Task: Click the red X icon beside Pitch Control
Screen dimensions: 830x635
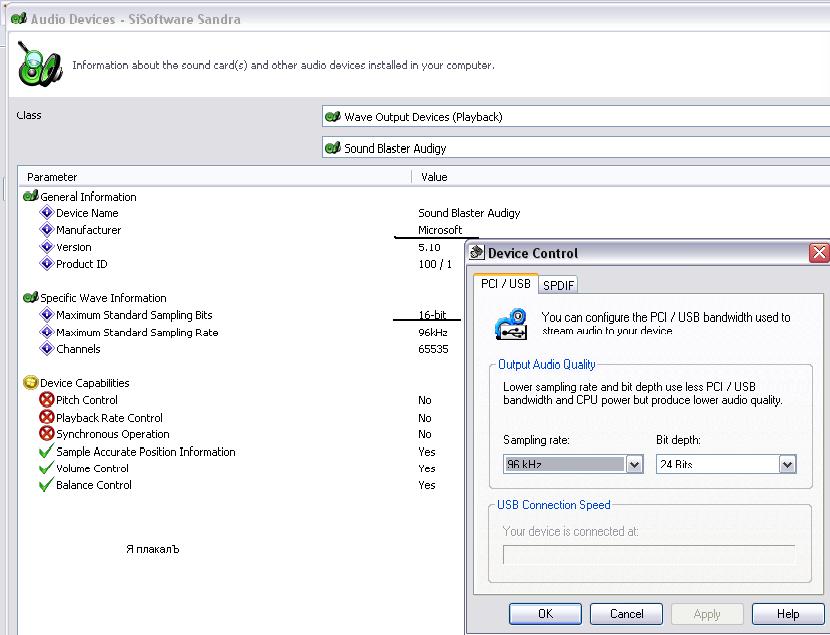Action: pos(46,400)
